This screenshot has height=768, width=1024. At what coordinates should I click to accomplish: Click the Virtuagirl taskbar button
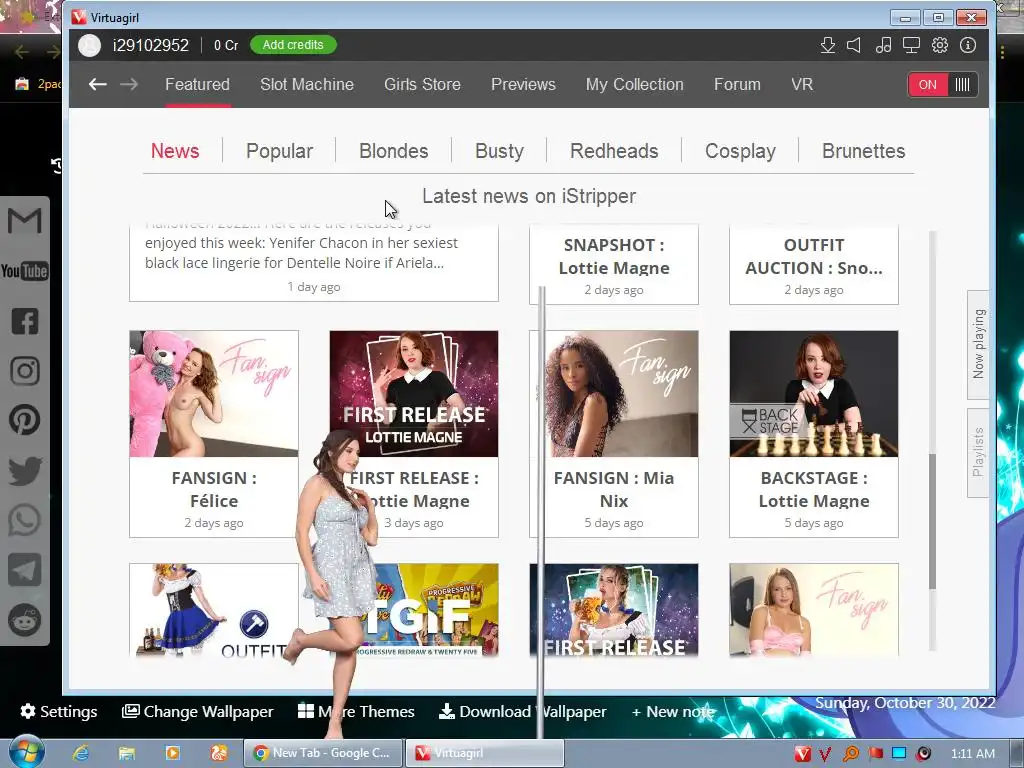[x=485, y=753]
